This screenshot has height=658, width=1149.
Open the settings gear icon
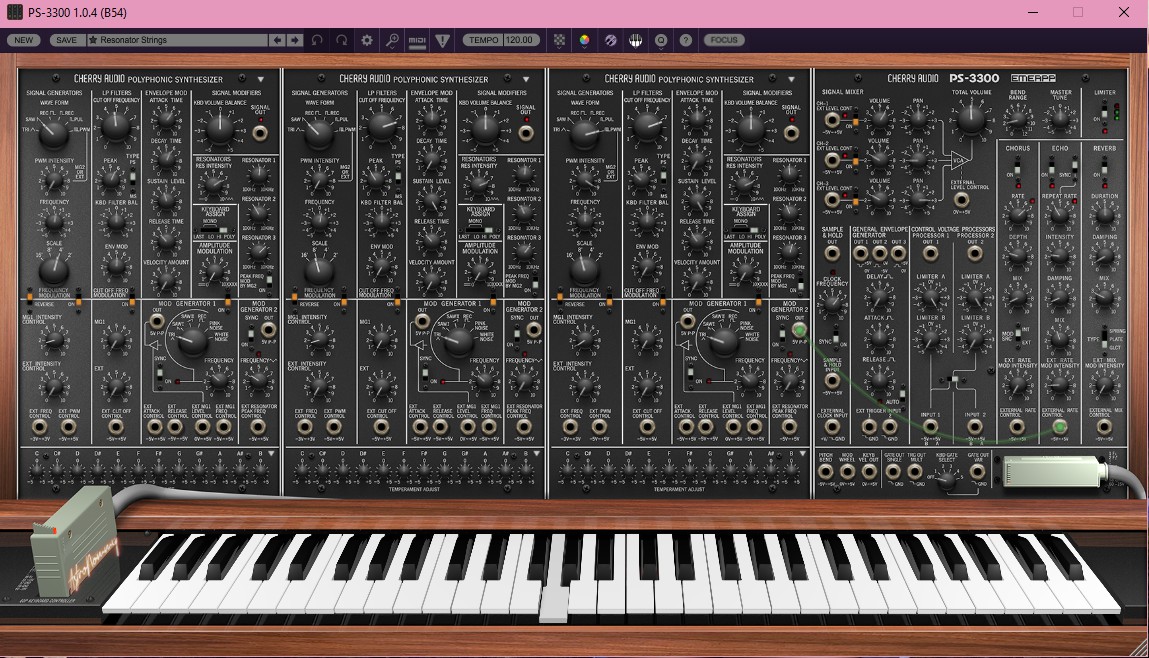coord(367,40)
